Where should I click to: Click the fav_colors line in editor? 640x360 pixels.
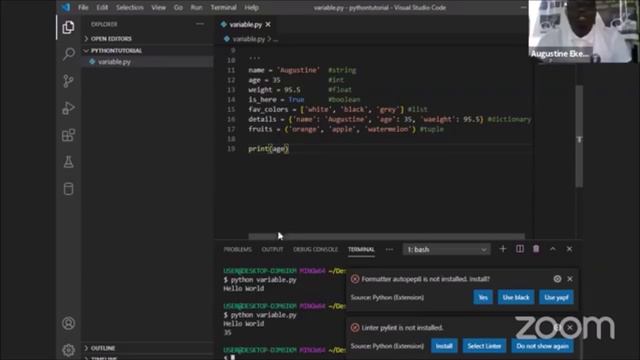pos(338,109)
